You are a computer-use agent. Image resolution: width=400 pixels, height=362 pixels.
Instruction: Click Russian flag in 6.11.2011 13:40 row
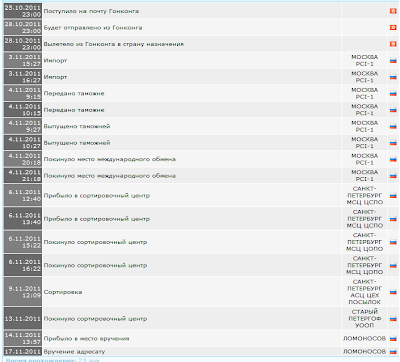[393, 219]
